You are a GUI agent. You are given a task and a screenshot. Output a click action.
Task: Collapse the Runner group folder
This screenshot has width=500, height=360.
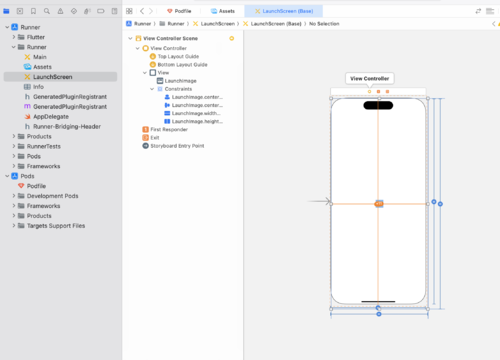(x=14, y=47)
